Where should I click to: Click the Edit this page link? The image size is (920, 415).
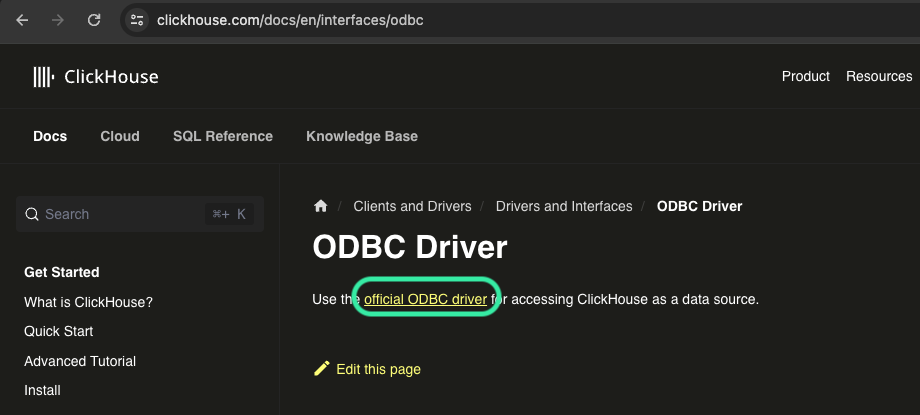point(378,369)
